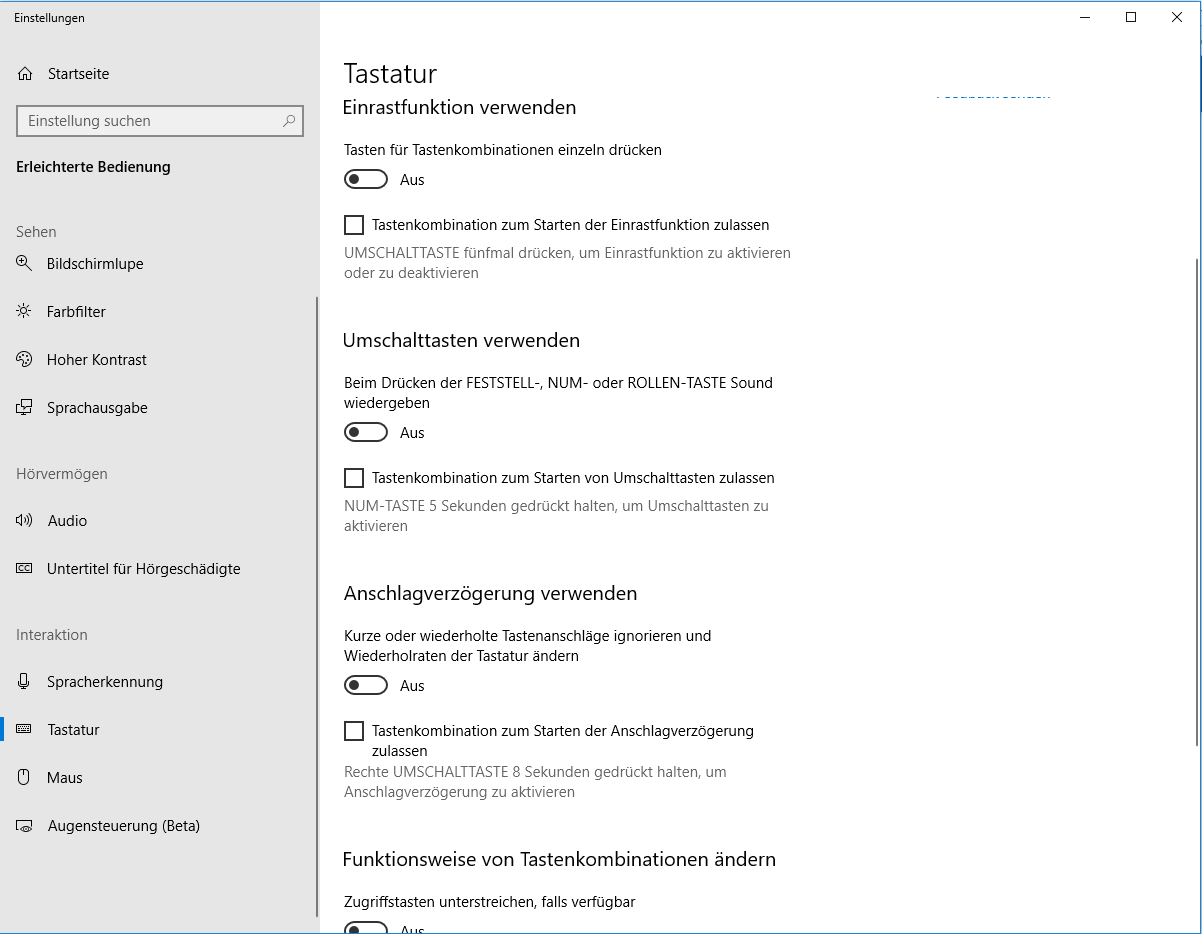Image resolution: width=1202 pixels, height=934 pixels.
Task: Turn on the Anschlagverzögerung toggle
Action: tap(366, 685)
